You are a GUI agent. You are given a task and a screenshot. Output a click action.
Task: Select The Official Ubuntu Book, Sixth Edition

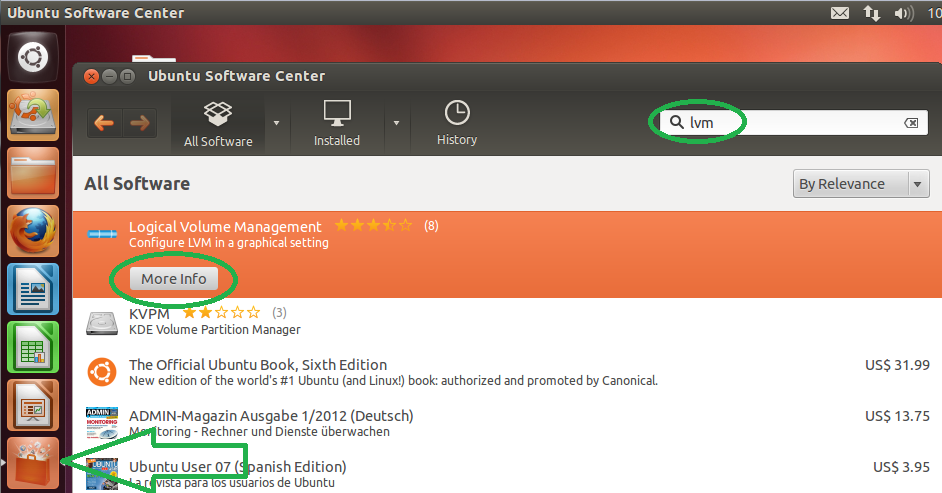258,364
